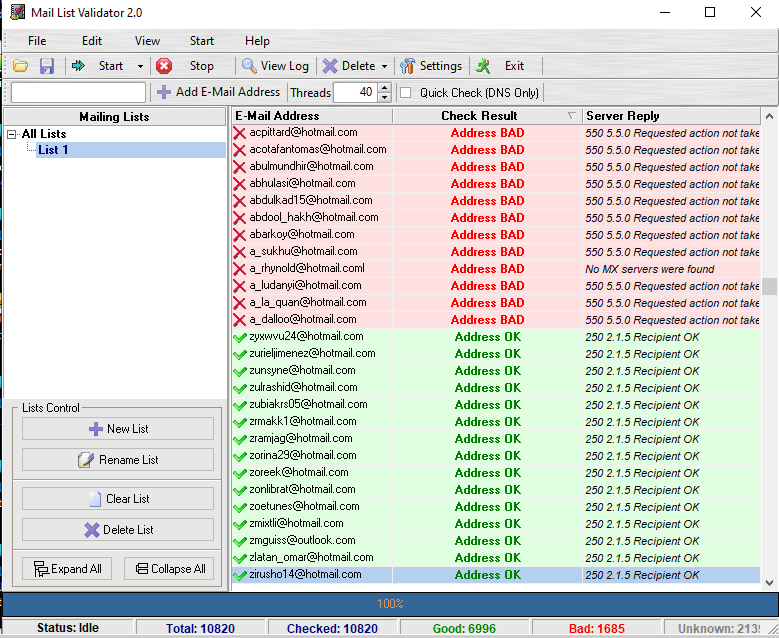779x638 pixels.
Task: Click 'Bad: 1685' in status bar
Action: (597, 629)
